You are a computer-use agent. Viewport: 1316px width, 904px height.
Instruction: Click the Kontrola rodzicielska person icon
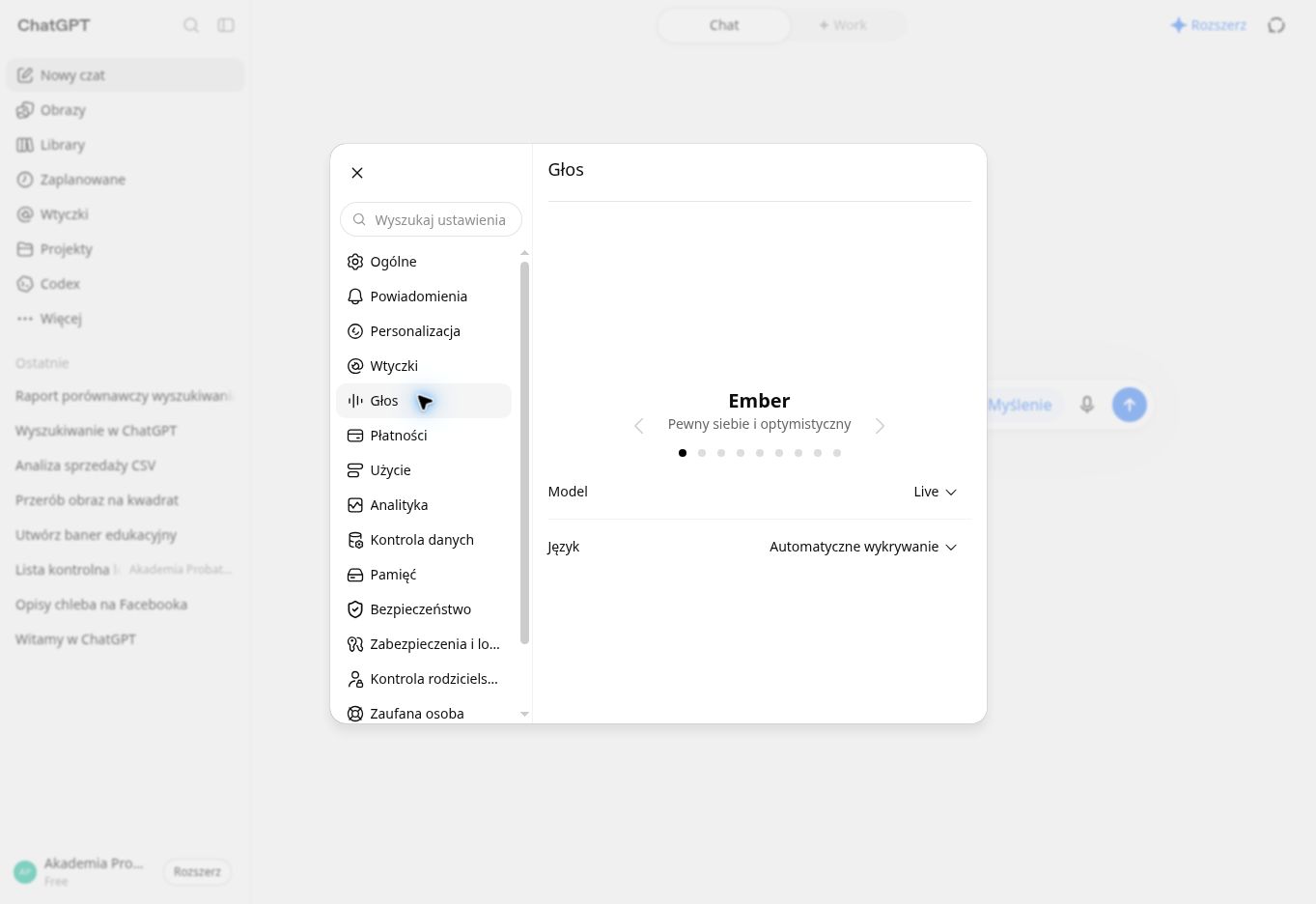coord(355,679)
